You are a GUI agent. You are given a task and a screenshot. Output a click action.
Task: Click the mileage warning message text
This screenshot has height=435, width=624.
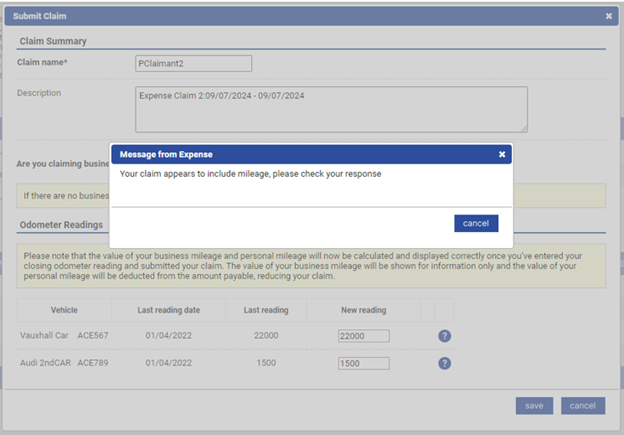(250, 174)
